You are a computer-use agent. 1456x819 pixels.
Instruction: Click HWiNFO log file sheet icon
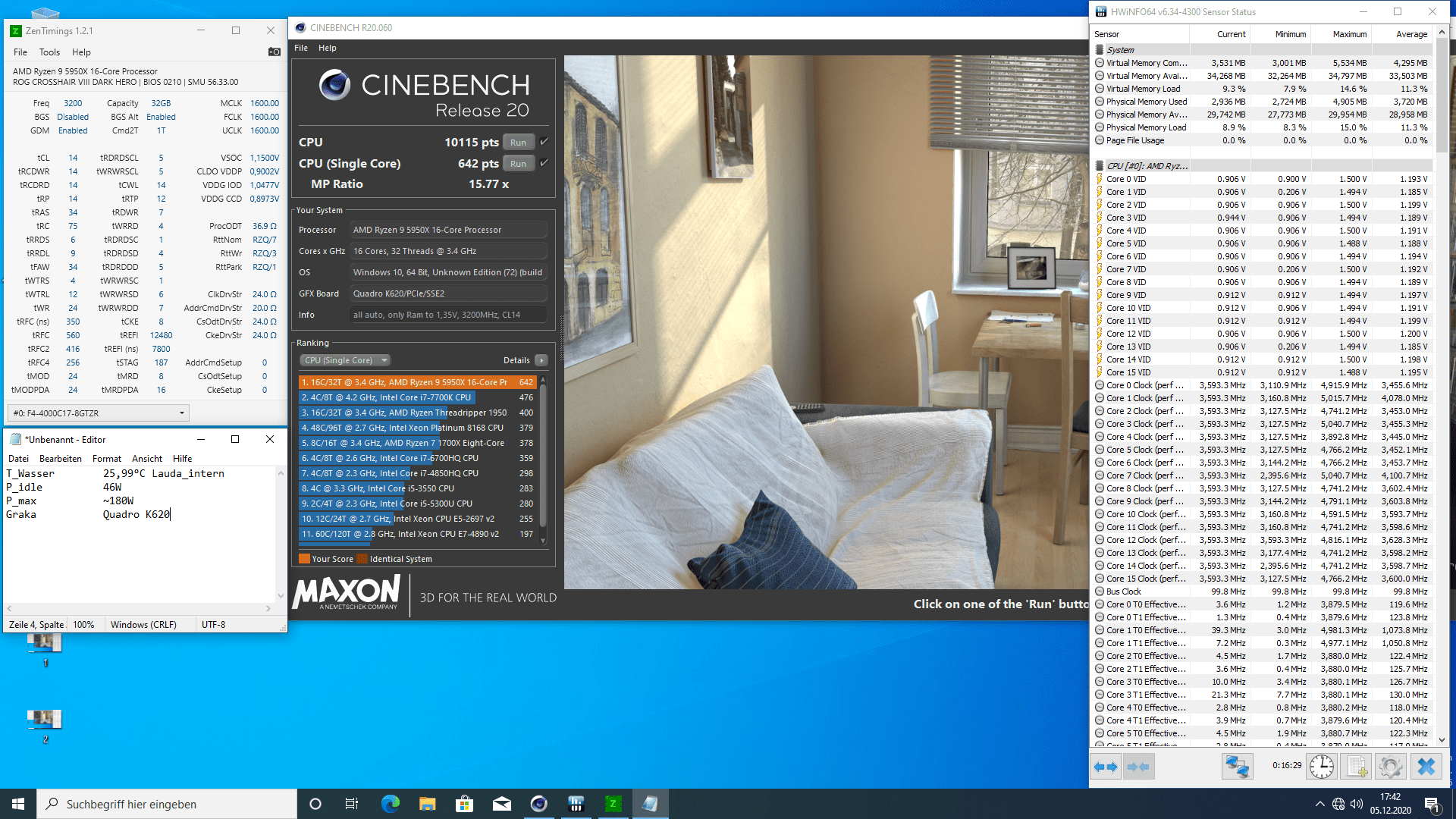pyautogui.click(x=1357, y=767)
